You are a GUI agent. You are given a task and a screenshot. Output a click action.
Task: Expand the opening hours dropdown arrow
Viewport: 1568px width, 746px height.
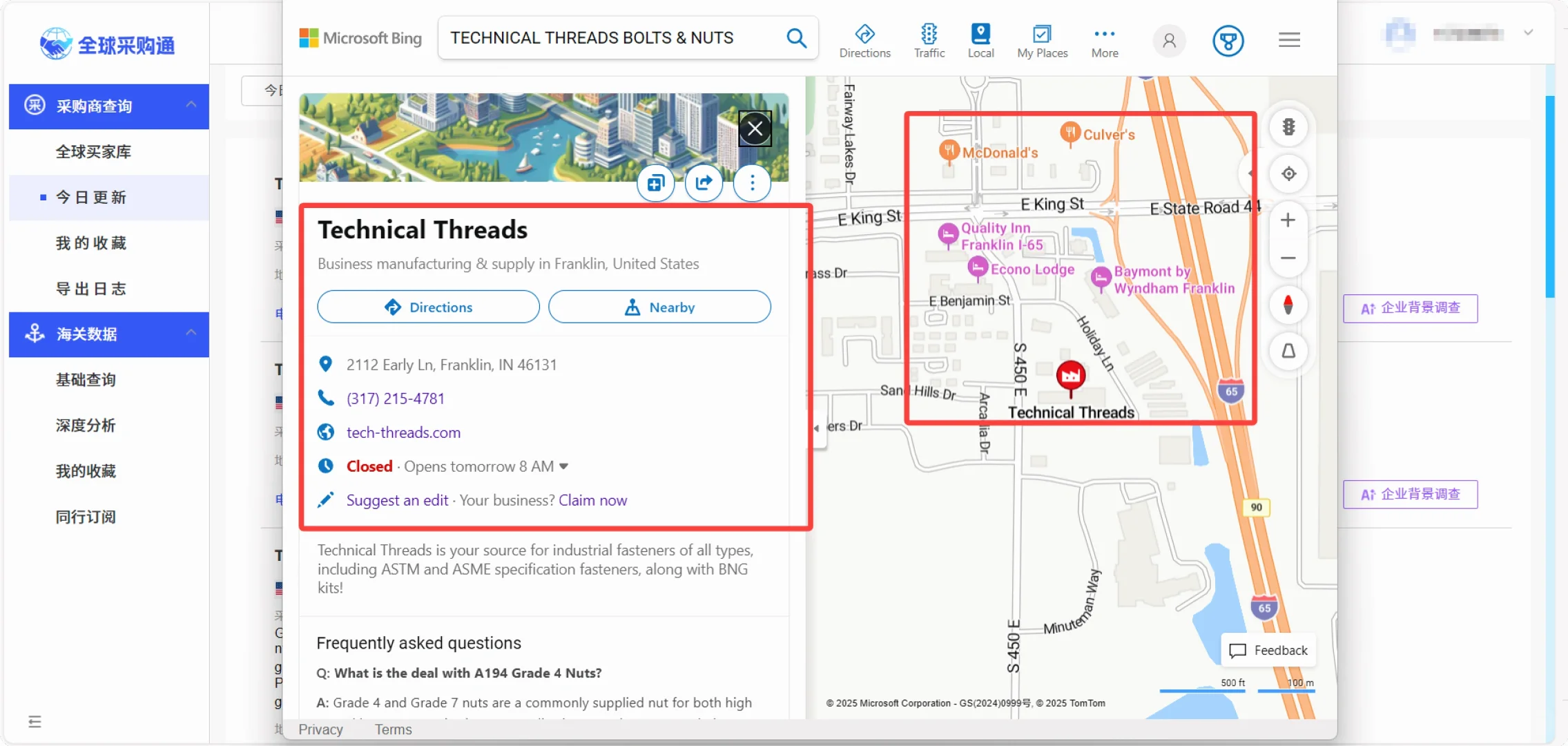pos(563,466)
